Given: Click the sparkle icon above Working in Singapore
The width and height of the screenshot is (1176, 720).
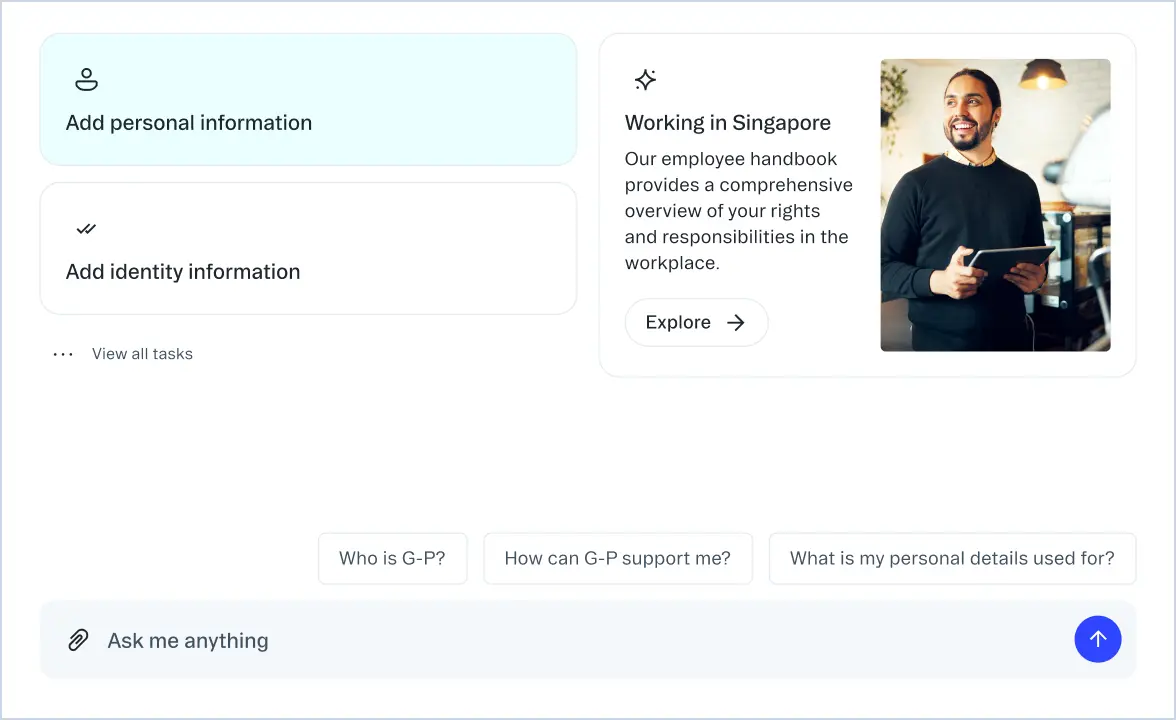Looking at the screenshot, I should pyautogui.click(x=645, y=80).
